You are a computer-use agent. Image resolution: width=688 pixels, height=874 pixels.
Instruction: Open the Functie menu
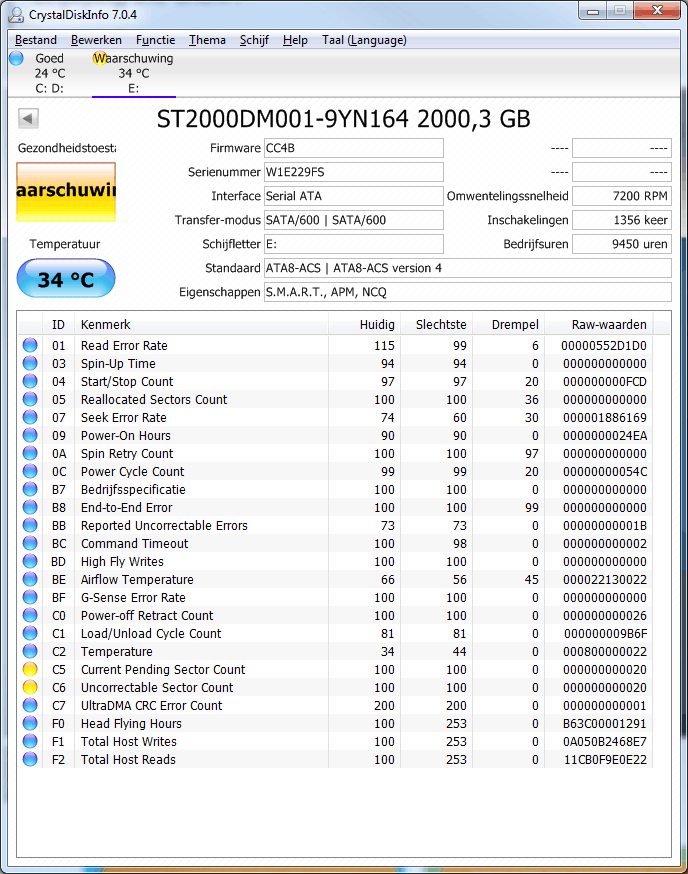click(x=156, y=40)
